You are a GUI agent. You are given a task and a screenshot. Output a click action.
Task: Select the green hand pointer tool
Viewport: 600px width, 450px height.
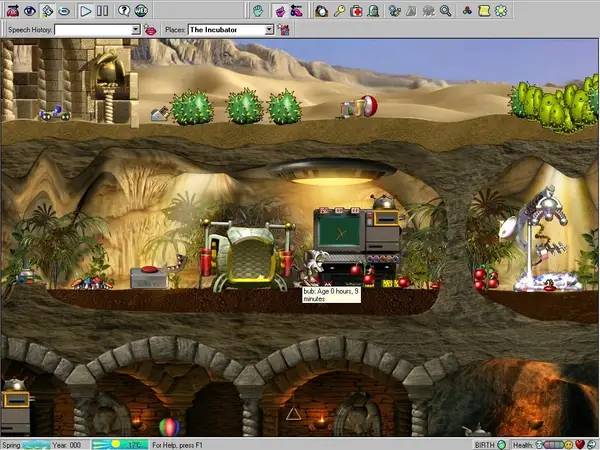[257, 10]
